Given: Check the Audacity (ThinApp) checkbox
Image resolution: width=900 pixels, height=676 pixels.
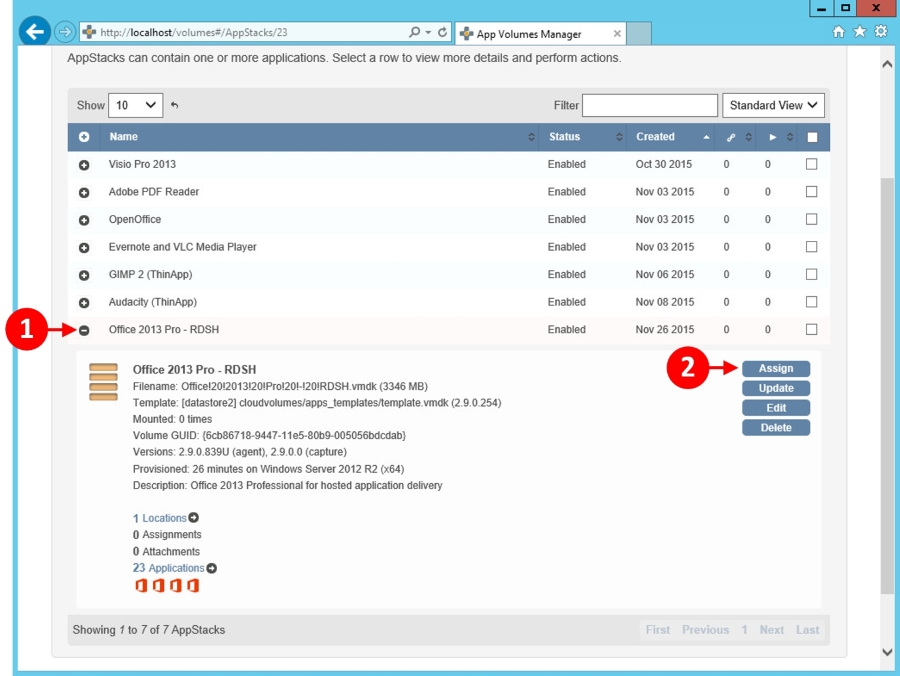Looking at the screenshot, I should tap(812, 302).
